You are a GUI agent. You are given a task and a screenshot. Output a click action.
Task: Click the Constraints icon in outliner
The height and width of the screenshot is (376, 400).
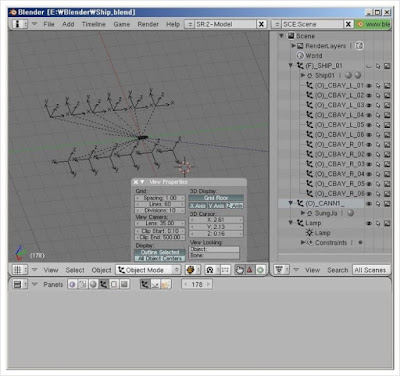click(310, 243)
